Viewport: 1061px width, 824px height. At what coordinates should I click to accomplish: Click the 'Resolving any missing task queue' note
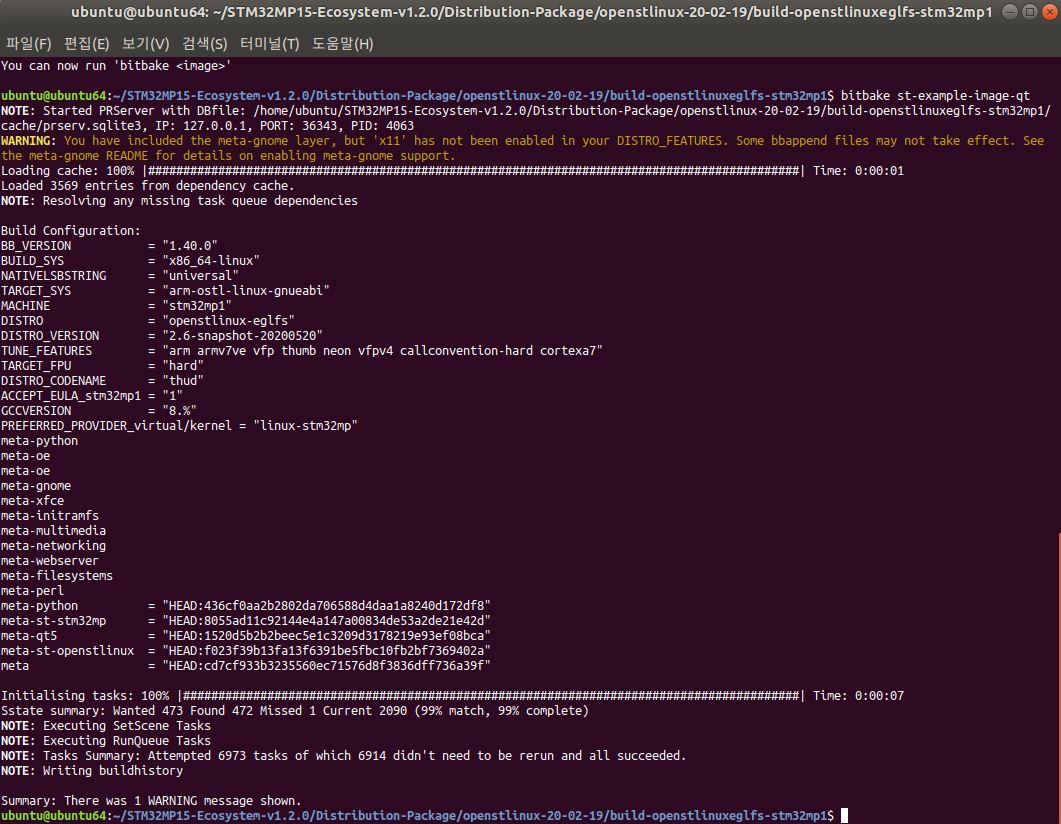click(x=179, y=200)
